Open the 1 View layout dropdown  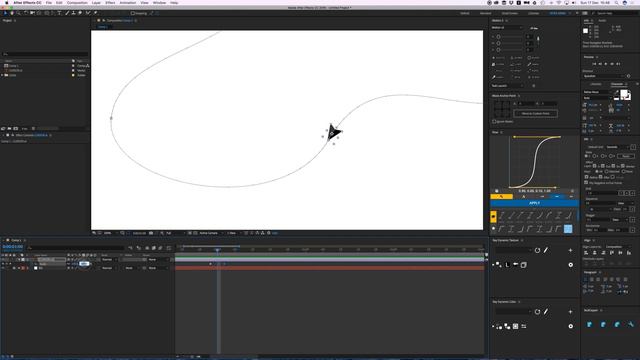click(232, 233)
